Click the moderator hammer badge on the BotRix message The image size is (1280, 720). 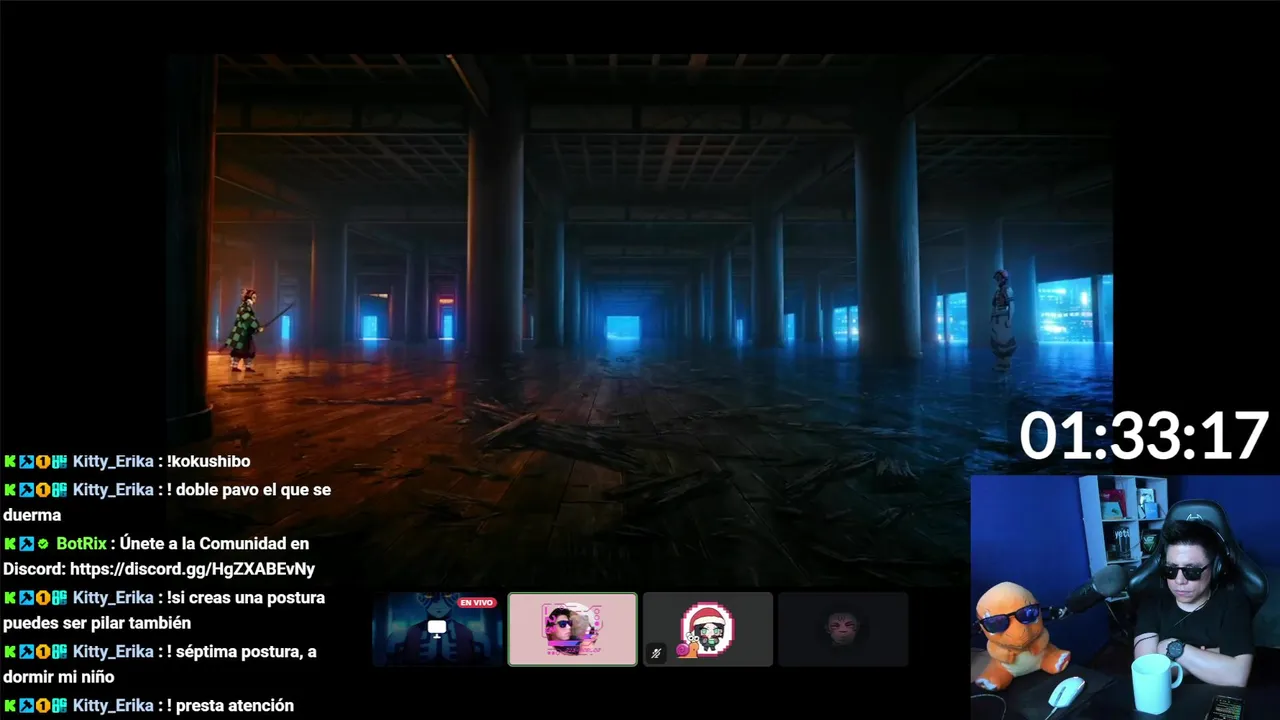pyautogui.click(x=26, y=544)
